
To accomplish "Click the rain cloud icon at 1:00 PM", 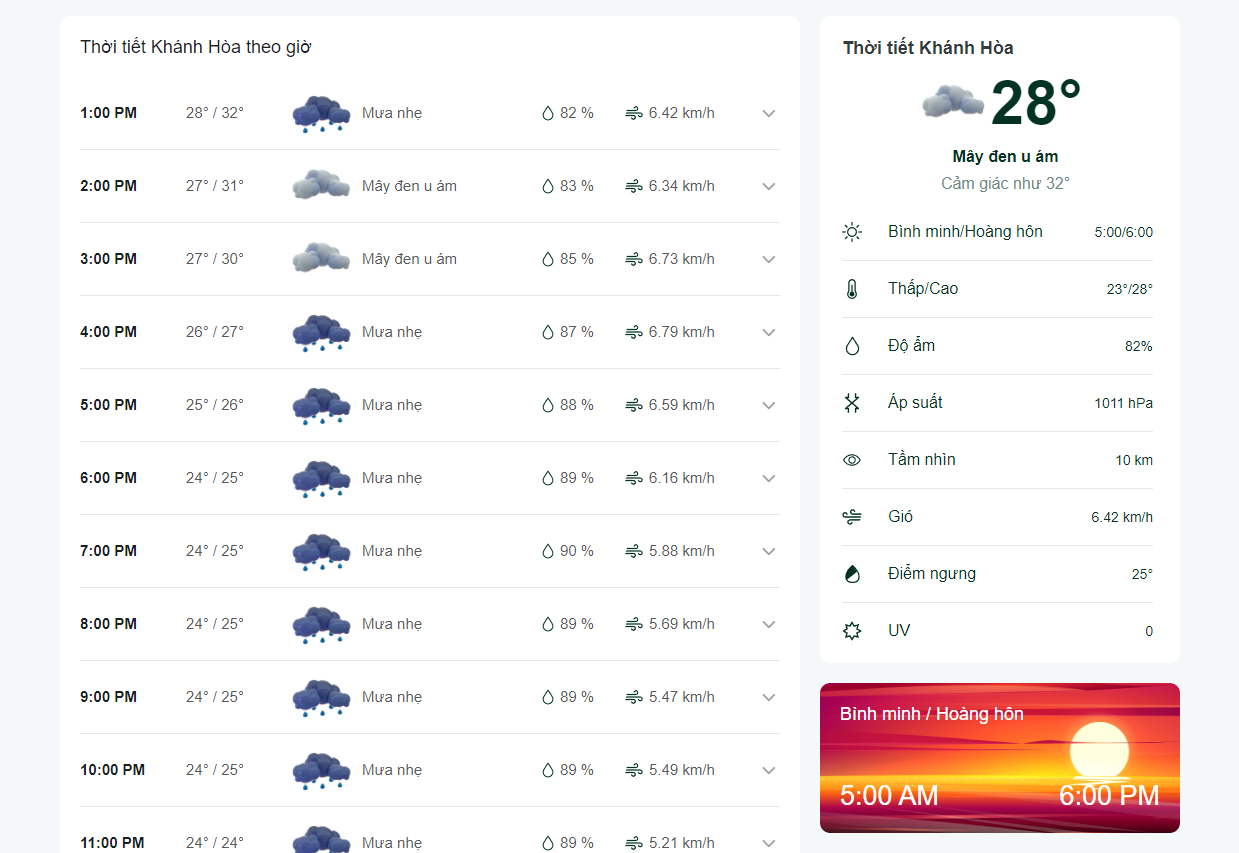I will click(x=321, y=114).
